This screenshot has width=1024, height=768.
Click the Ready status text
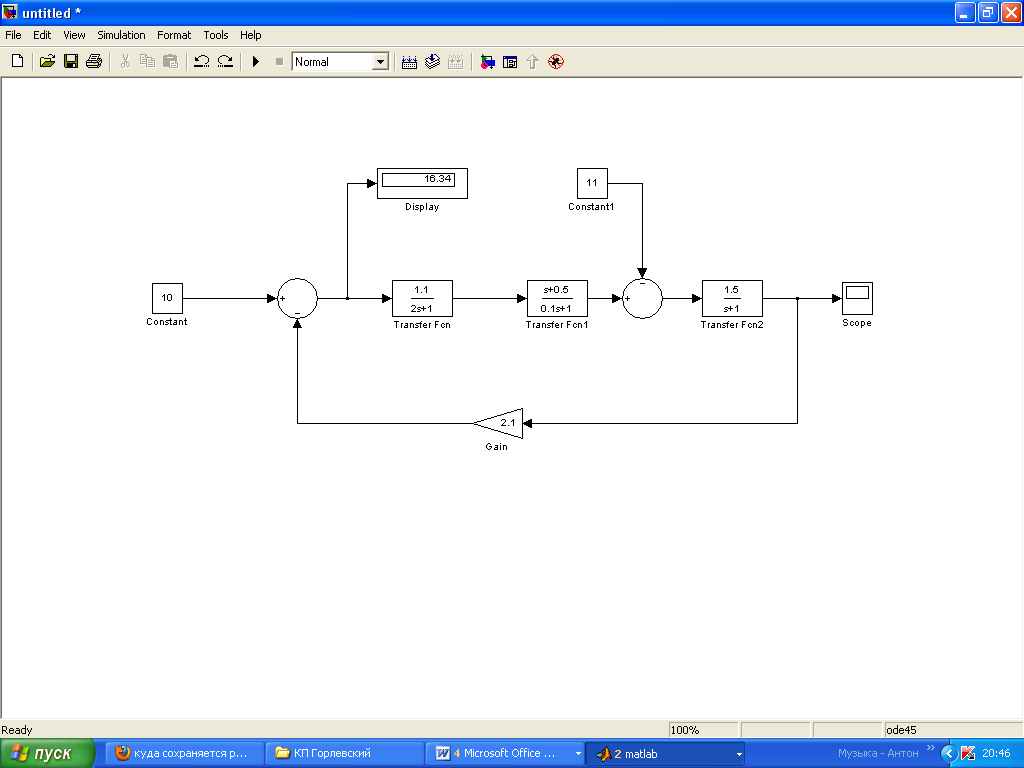(x=17, y=730)
